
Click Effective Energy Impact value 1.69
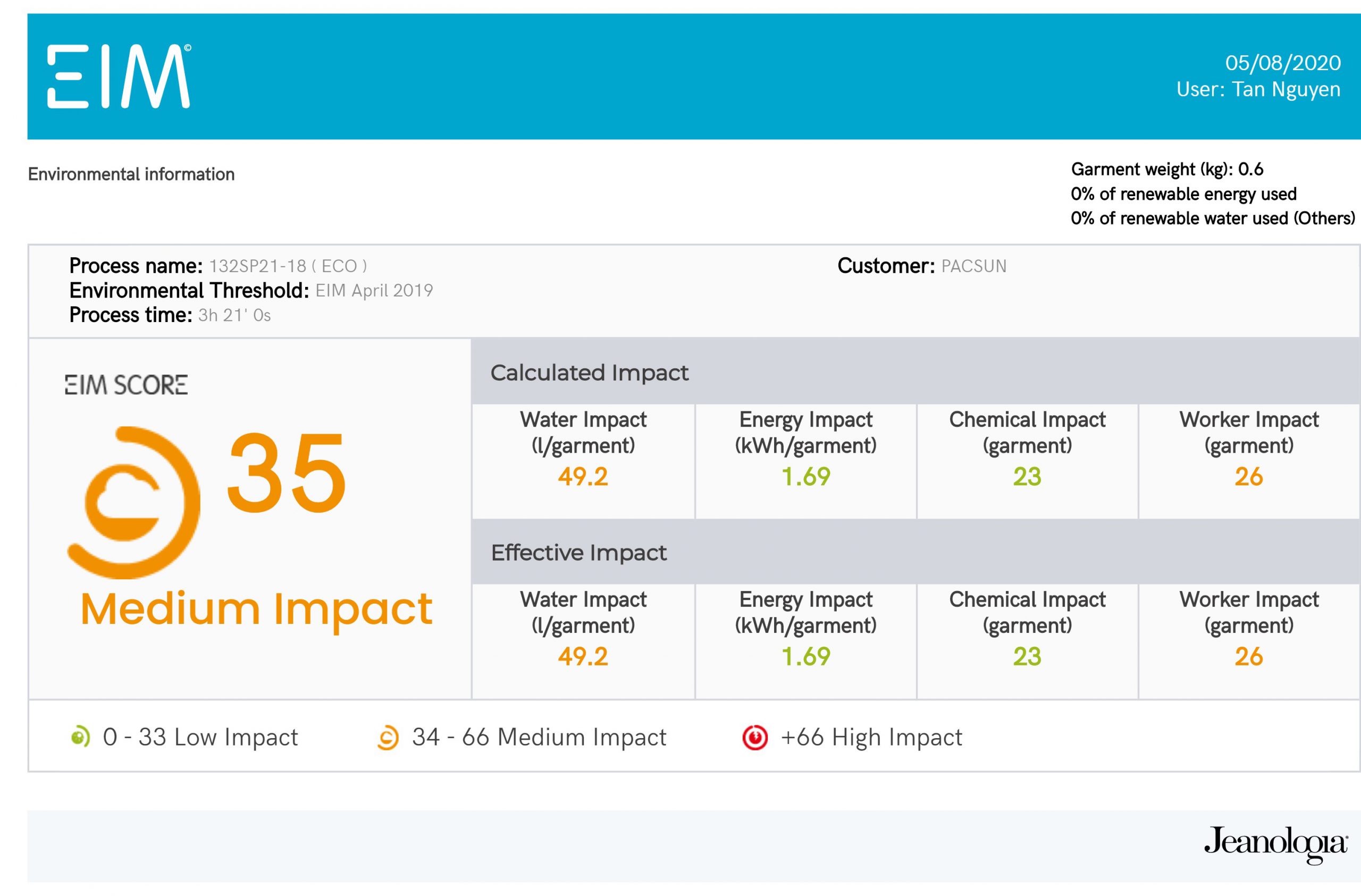[806, 657]
